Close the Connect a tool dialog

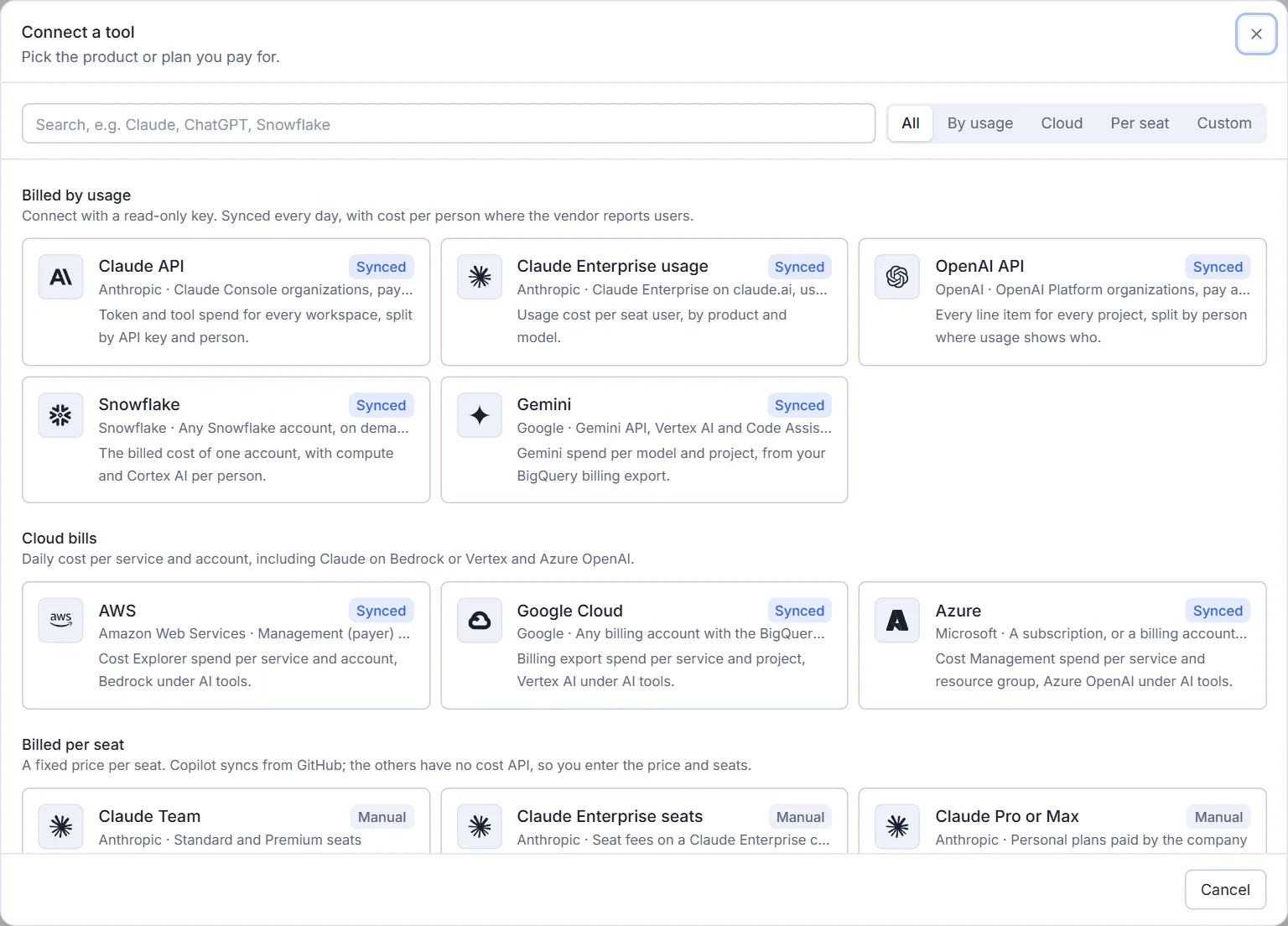click(1256, 34)
